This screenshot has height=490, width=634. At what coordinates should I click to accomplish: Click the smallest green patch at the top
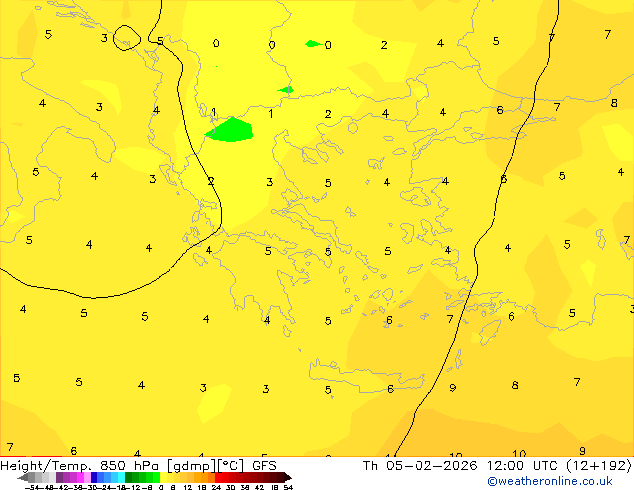(x=313, y=44)
